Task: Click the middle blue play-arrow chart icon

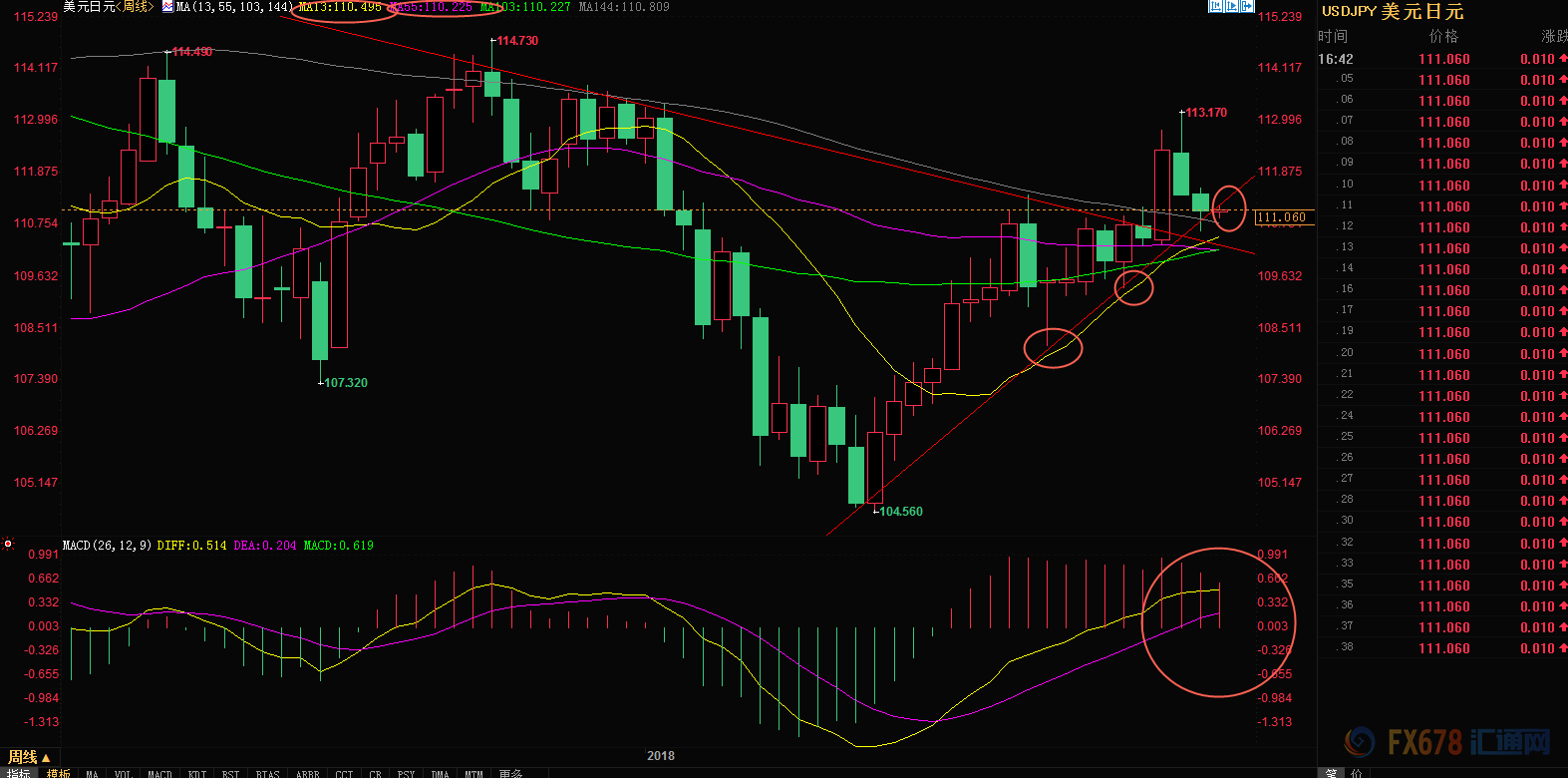Action: coord(1231,6)
